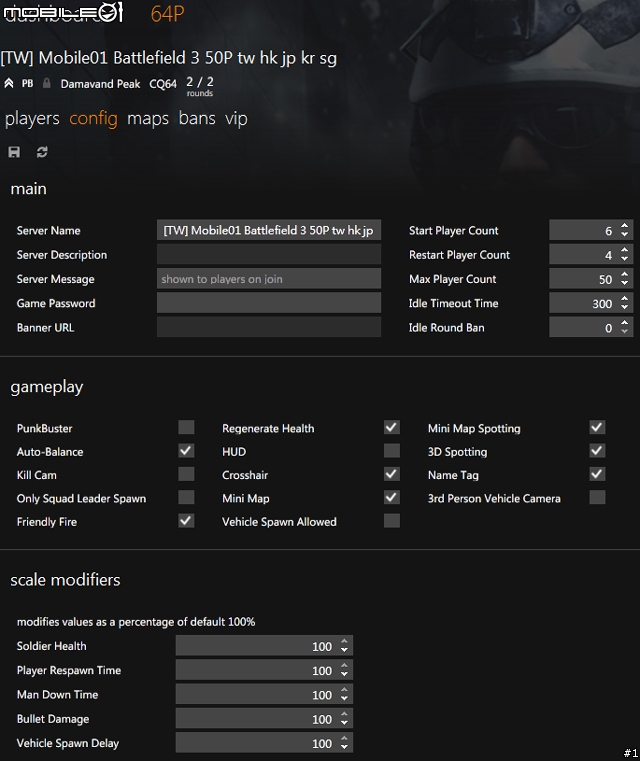This screenshot has height=761, width=640.
Task: Click the Server Name input field
Action: (x=269, y=230)
